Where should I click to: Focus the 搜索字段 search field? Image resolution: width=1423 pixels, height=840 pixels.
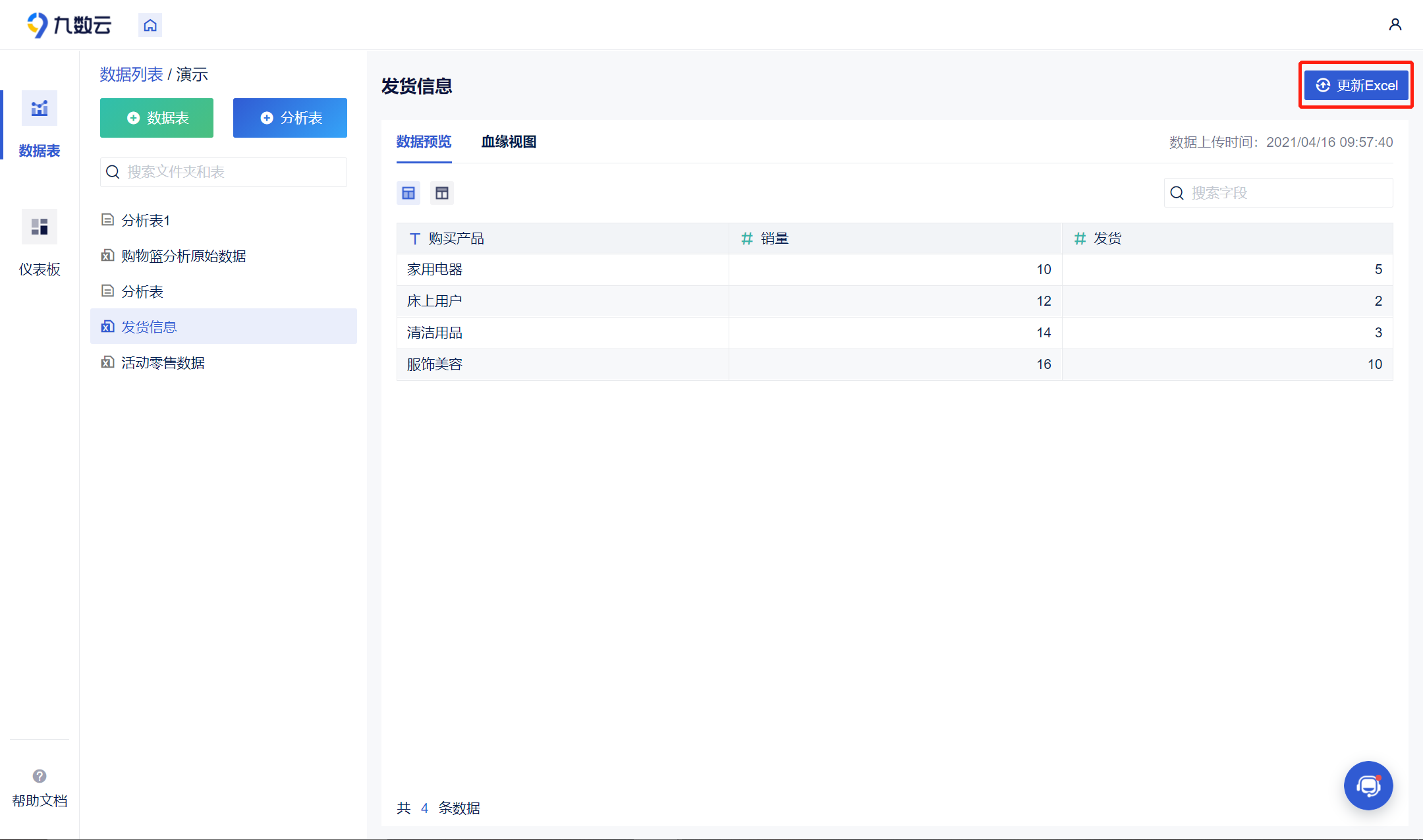[x=1278, y=193]
